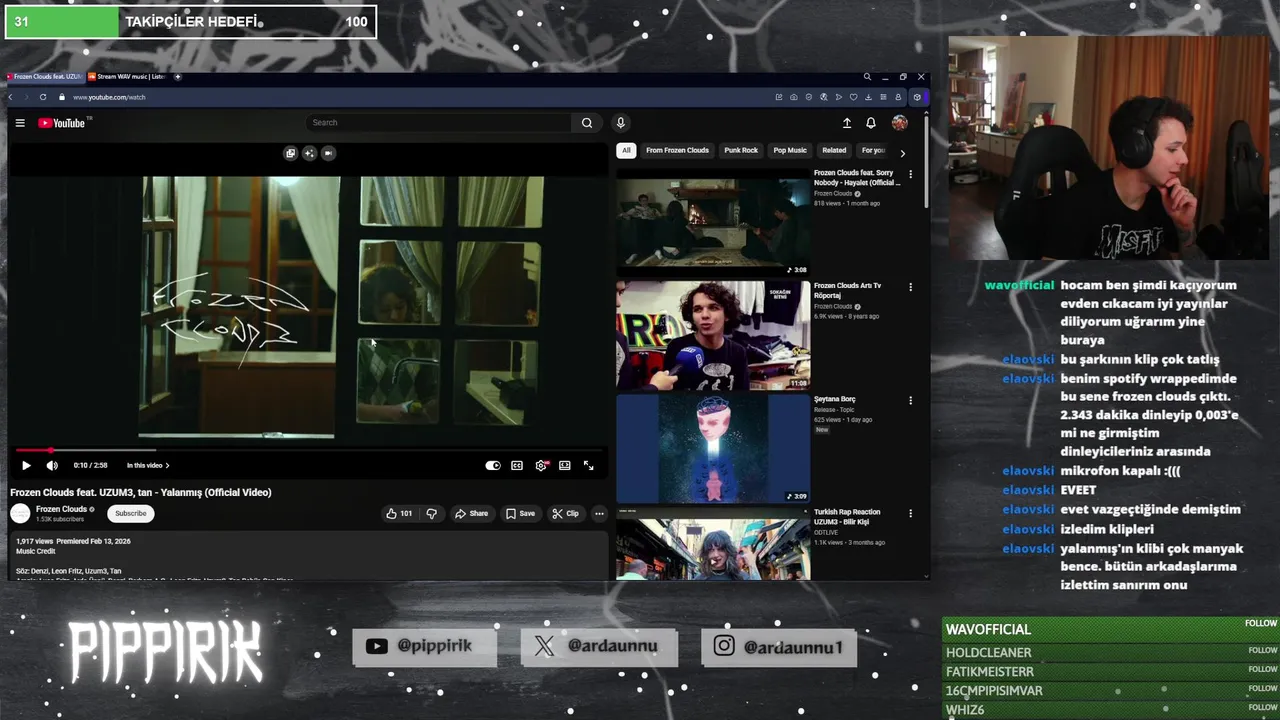Open a new browser tab with plus icon
This screenshot has height=720, width=1280.
point(178,76)
